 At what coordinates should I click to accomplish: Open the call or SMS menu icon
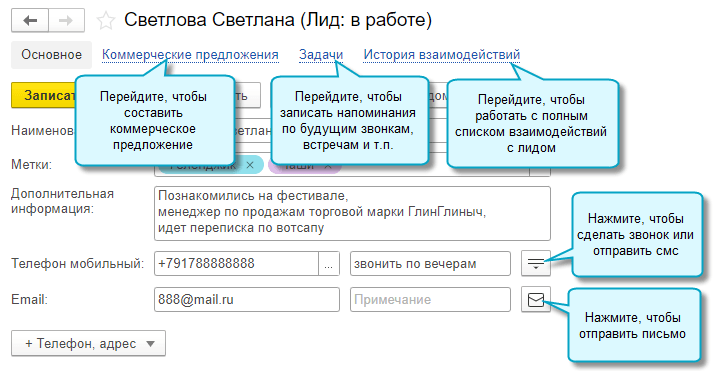click(536, 263)
